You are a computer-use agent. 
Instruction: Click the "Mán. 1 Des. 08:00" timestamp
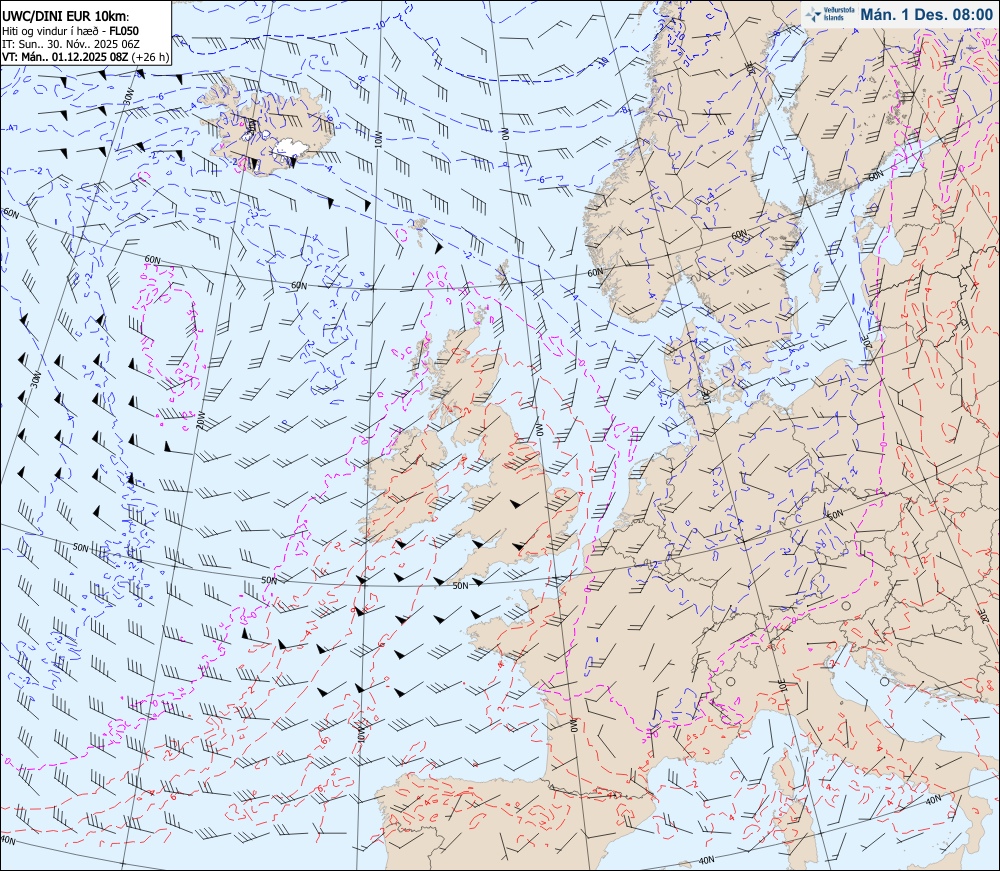coord(926,14)
